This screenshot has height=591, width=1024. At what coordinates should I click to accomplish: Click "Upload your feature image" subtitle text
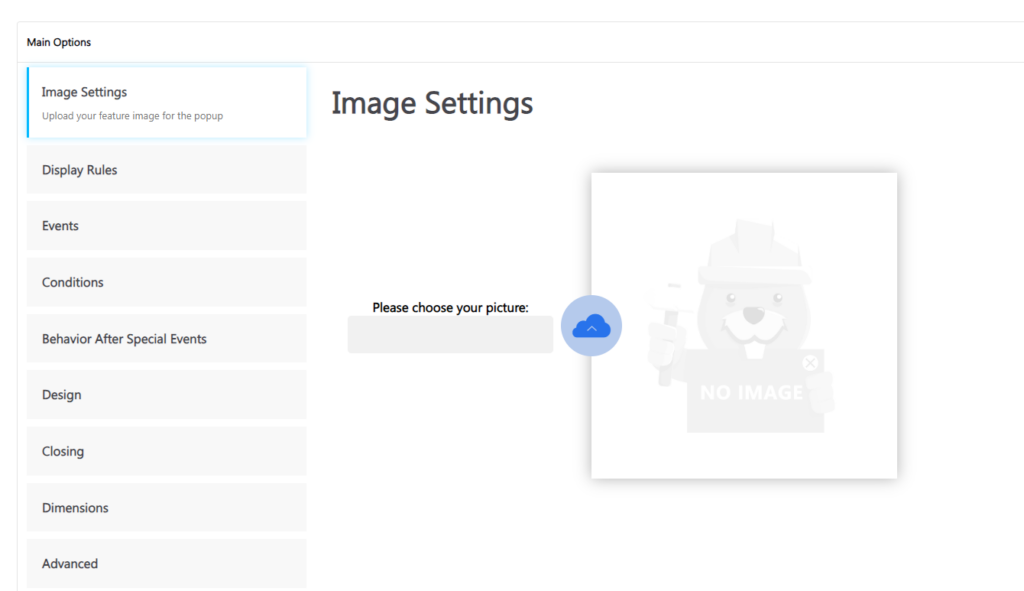pyautogui.click(x=132, y=116)
